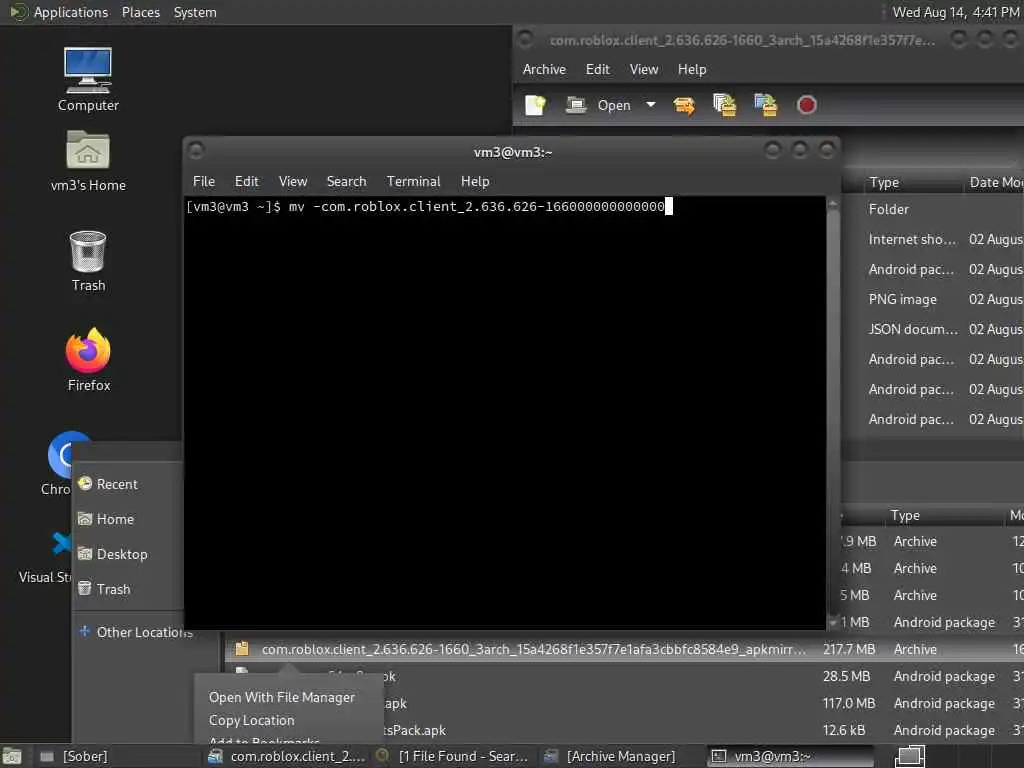1024x768 pixels.
Task: Open the Places menu in top panel
Action: (140, 12)
